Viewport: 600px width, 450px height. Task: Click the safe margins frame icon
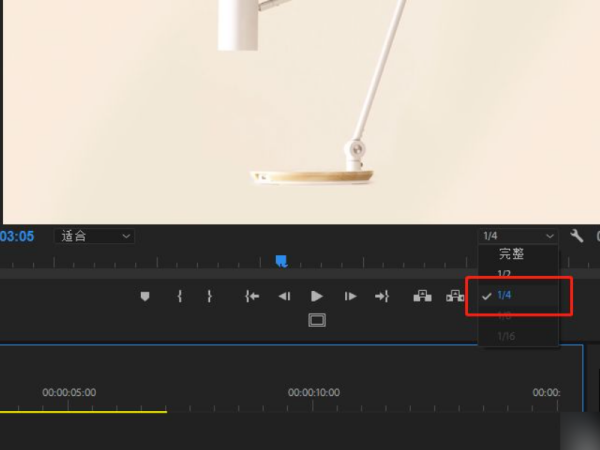[x=317, y=320]
